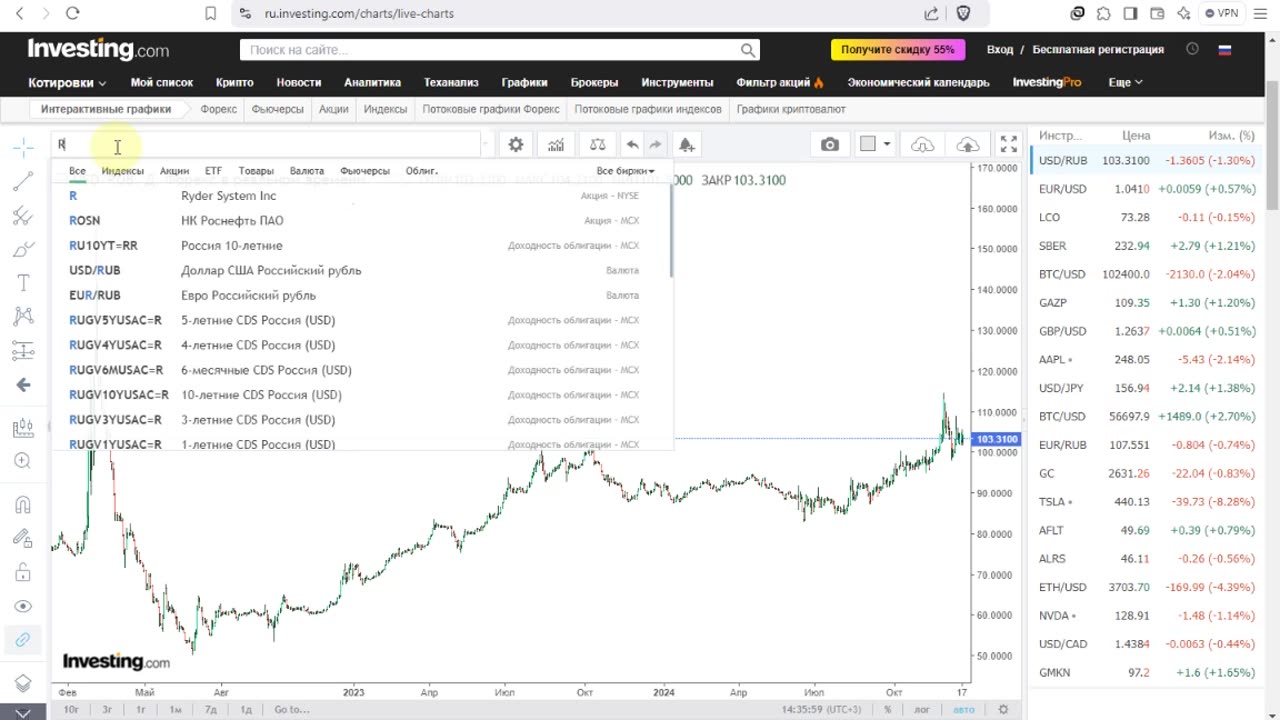Click the 'Бесплатная регистрация' link
This screenshot has height=720, width=1280.
1098,49
